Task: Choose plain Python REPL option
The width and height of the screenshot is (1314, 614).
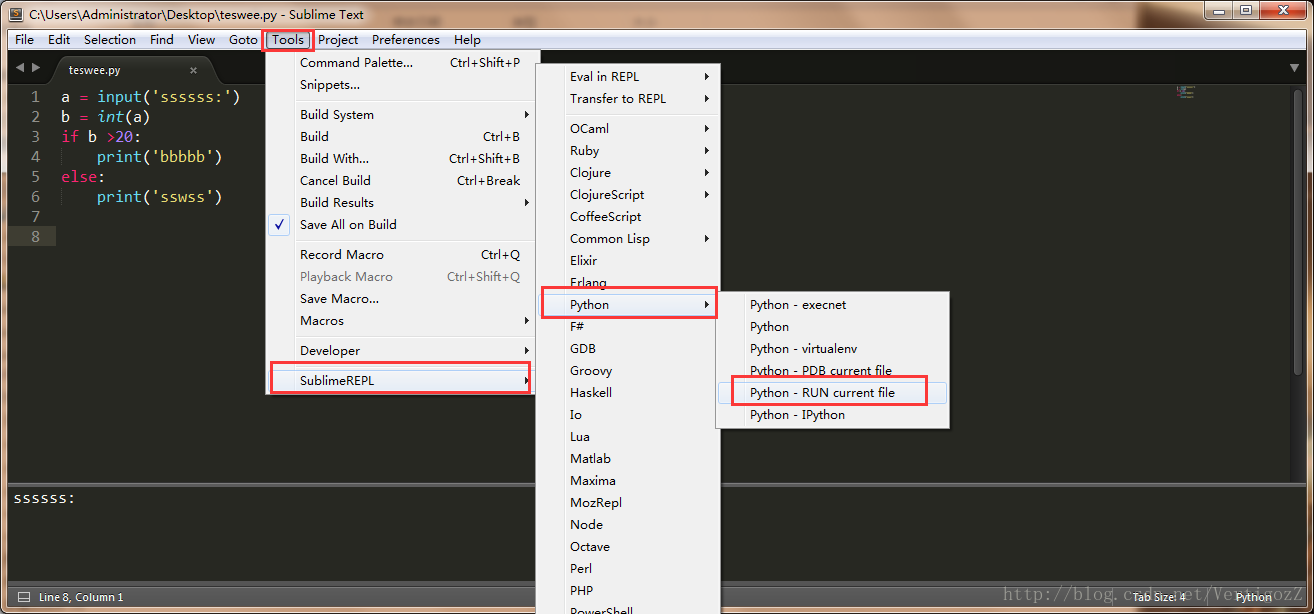Action: tap(833, 327)
